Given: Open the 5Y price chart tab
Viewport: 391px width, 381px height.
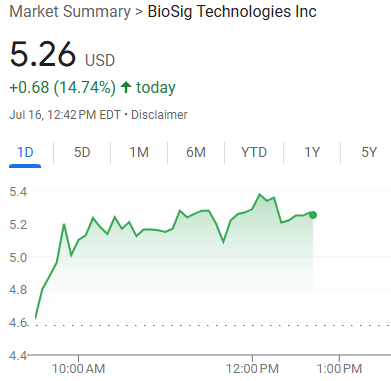Looking at the screenshot, I should pyautogui.click(x=369, y=153).
